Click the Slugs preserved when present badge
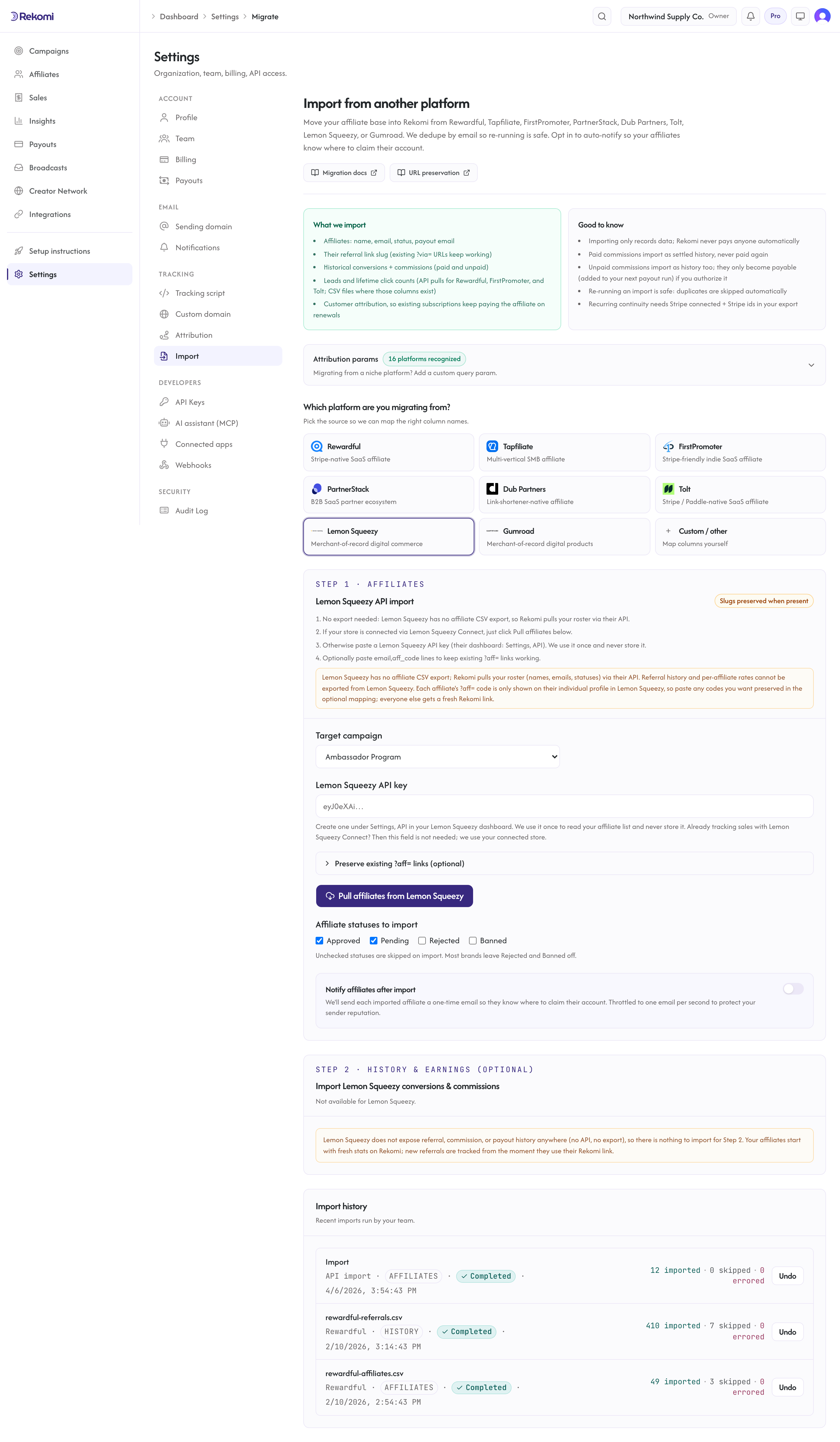The width and height of the screenshot is (840, 1442). pyautogui.click(x=764, y=601)
